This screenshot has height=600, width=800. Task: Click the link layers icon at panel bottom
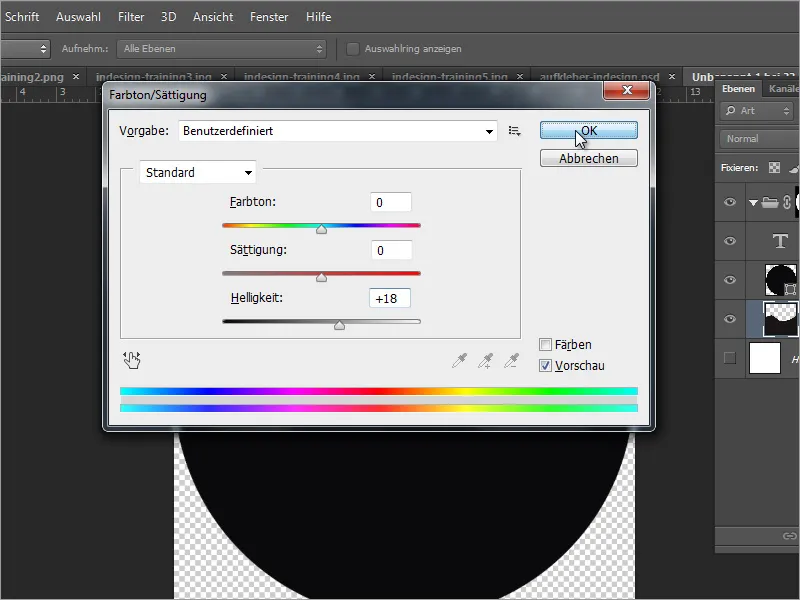pyautogui.click(x=789, y=536)
